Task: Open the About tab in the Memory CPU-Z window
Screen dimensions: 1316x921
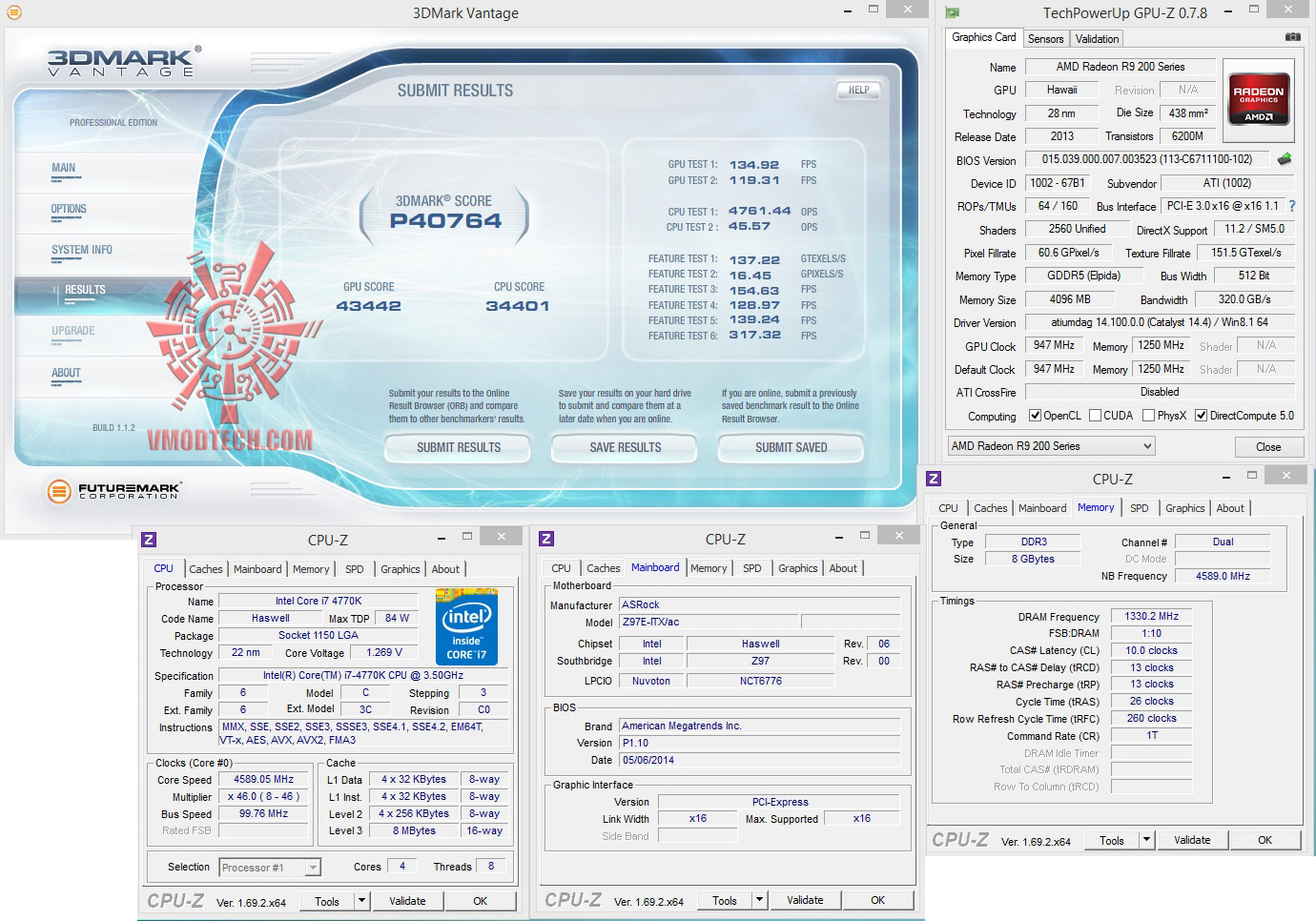Action: [1230, 508]
